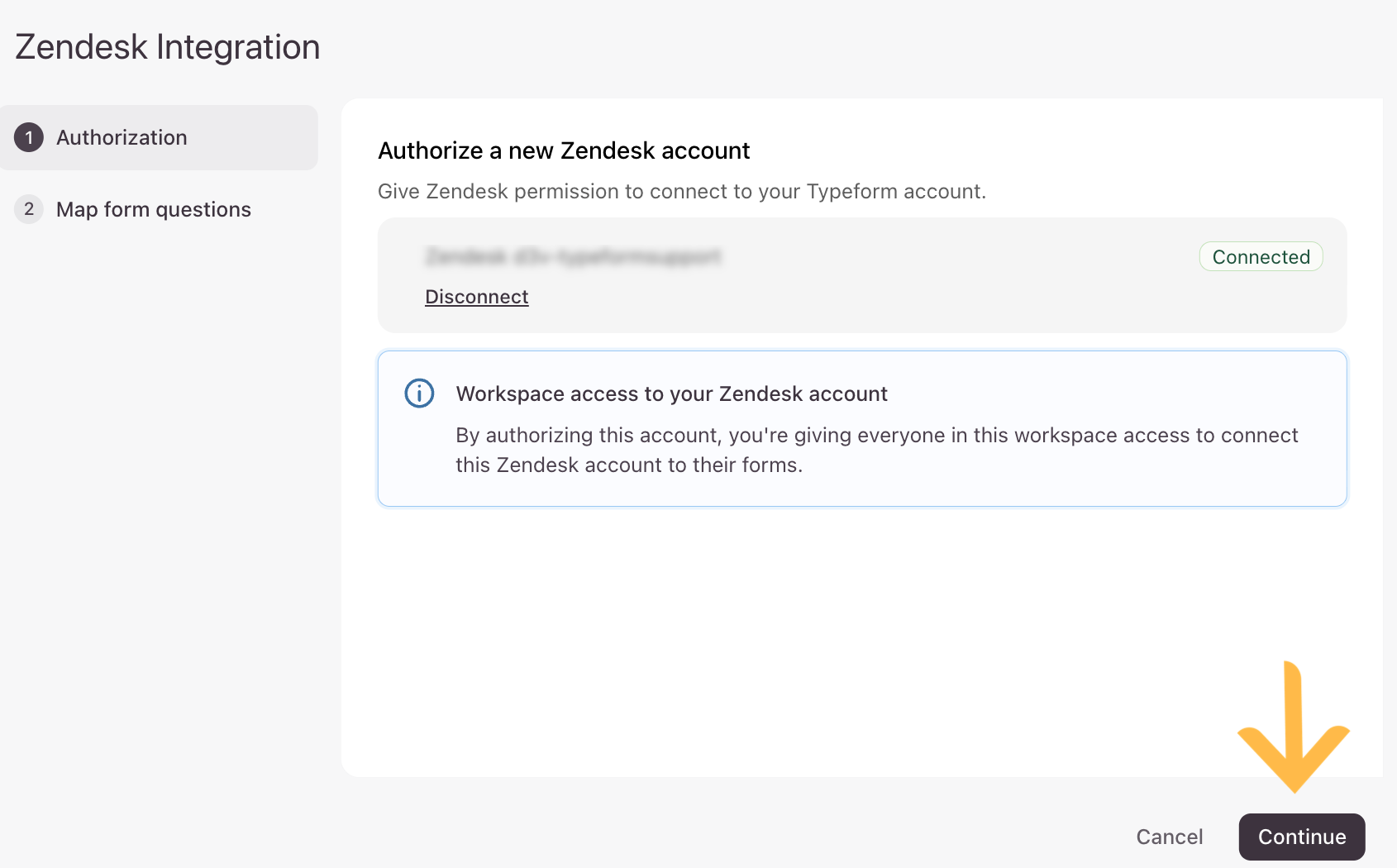Open the Map form questions step
Screen dimensions: 1397x868
[x=153, y=209]
